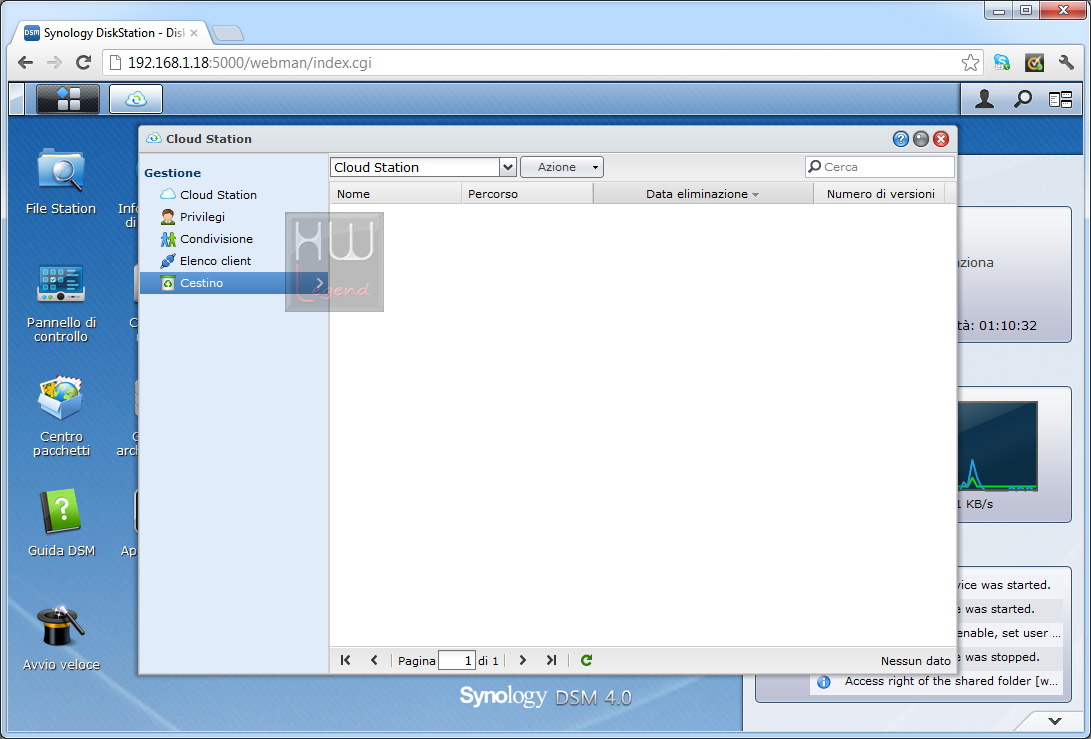Click the browser address bar

tap(541, 63)
